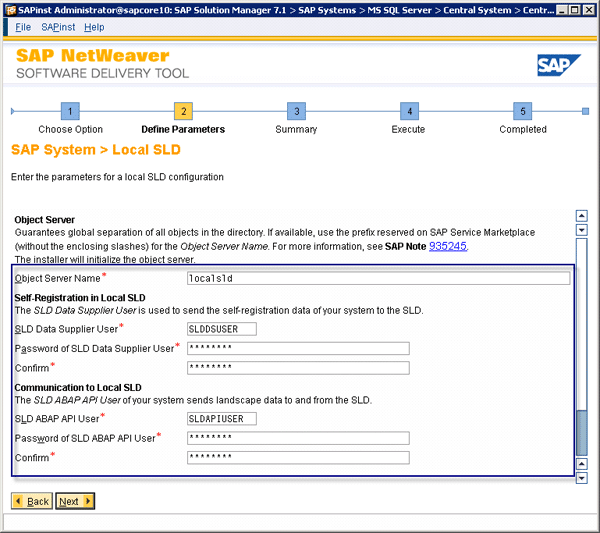
Task: Click step 4 Execute icon
Action: point(408,111)
